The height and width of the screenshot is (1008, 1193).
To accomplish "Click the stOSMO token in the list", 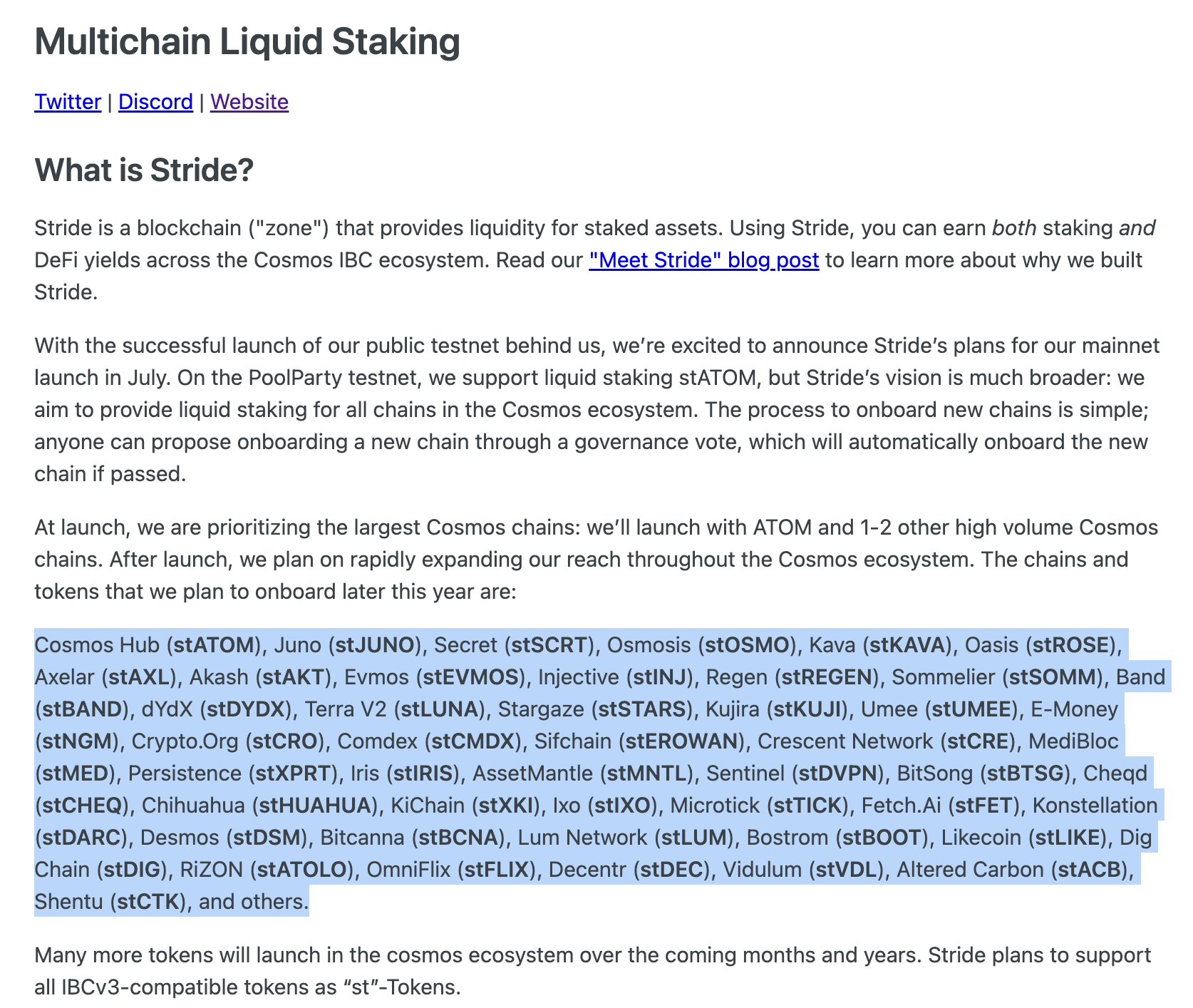I will point(747,645).
